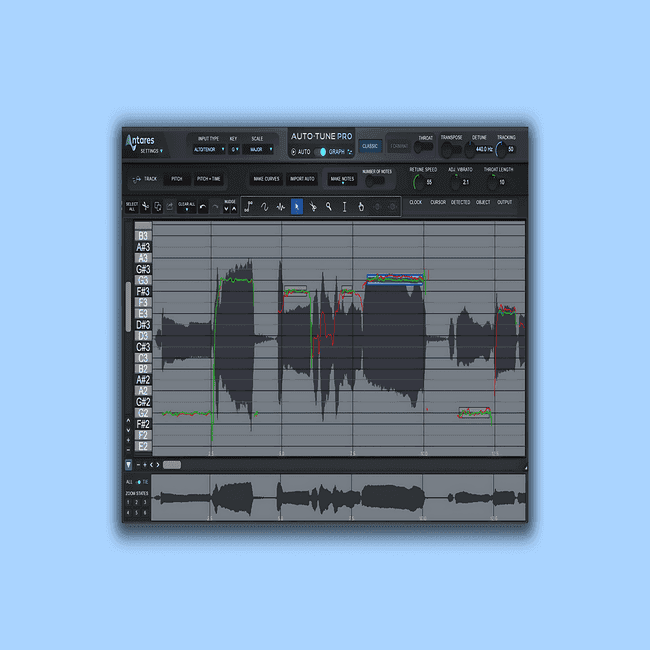
Task: Click the graph mode icon right of GRAPH
Action: [350, 152]
